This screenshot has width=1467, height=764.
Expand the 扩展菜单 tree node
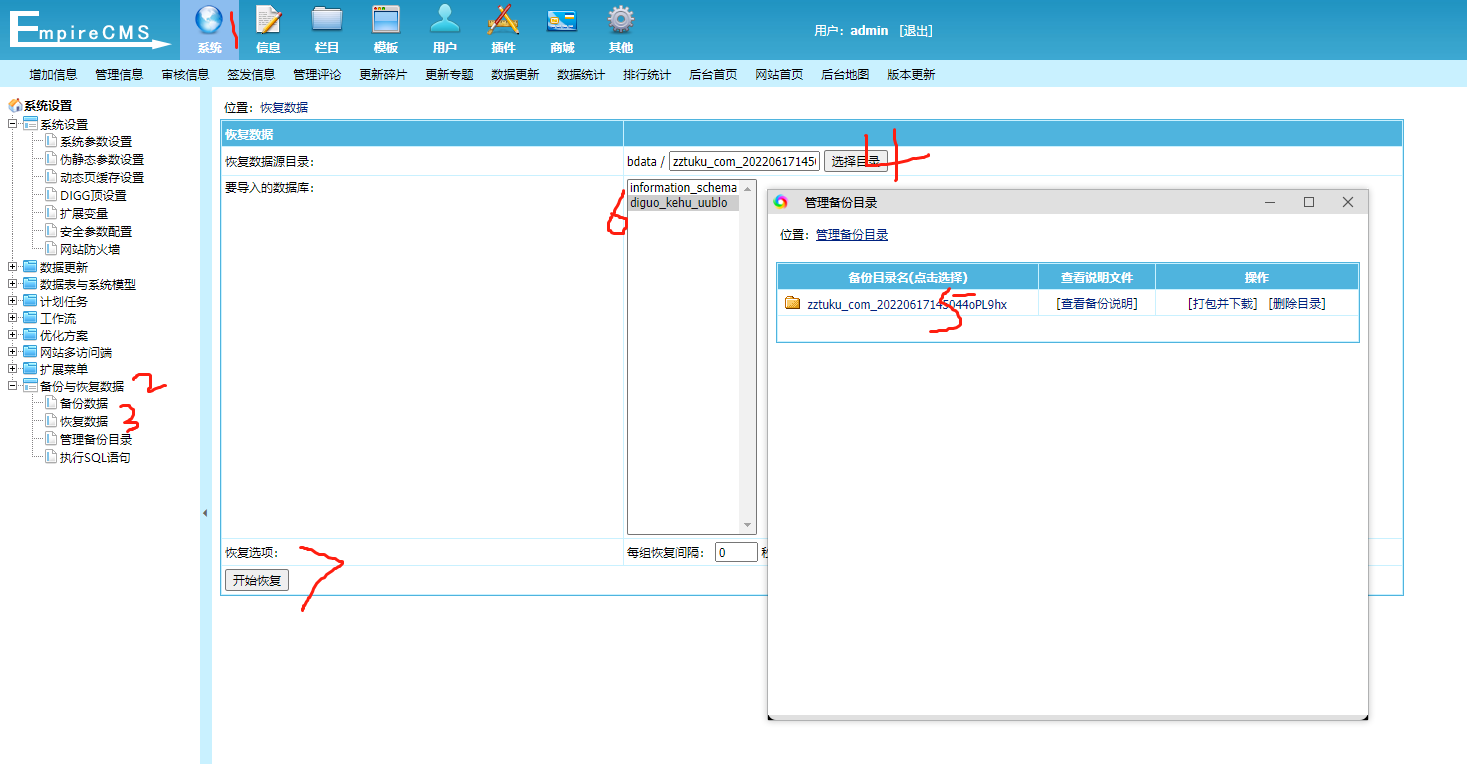[12, 369]
